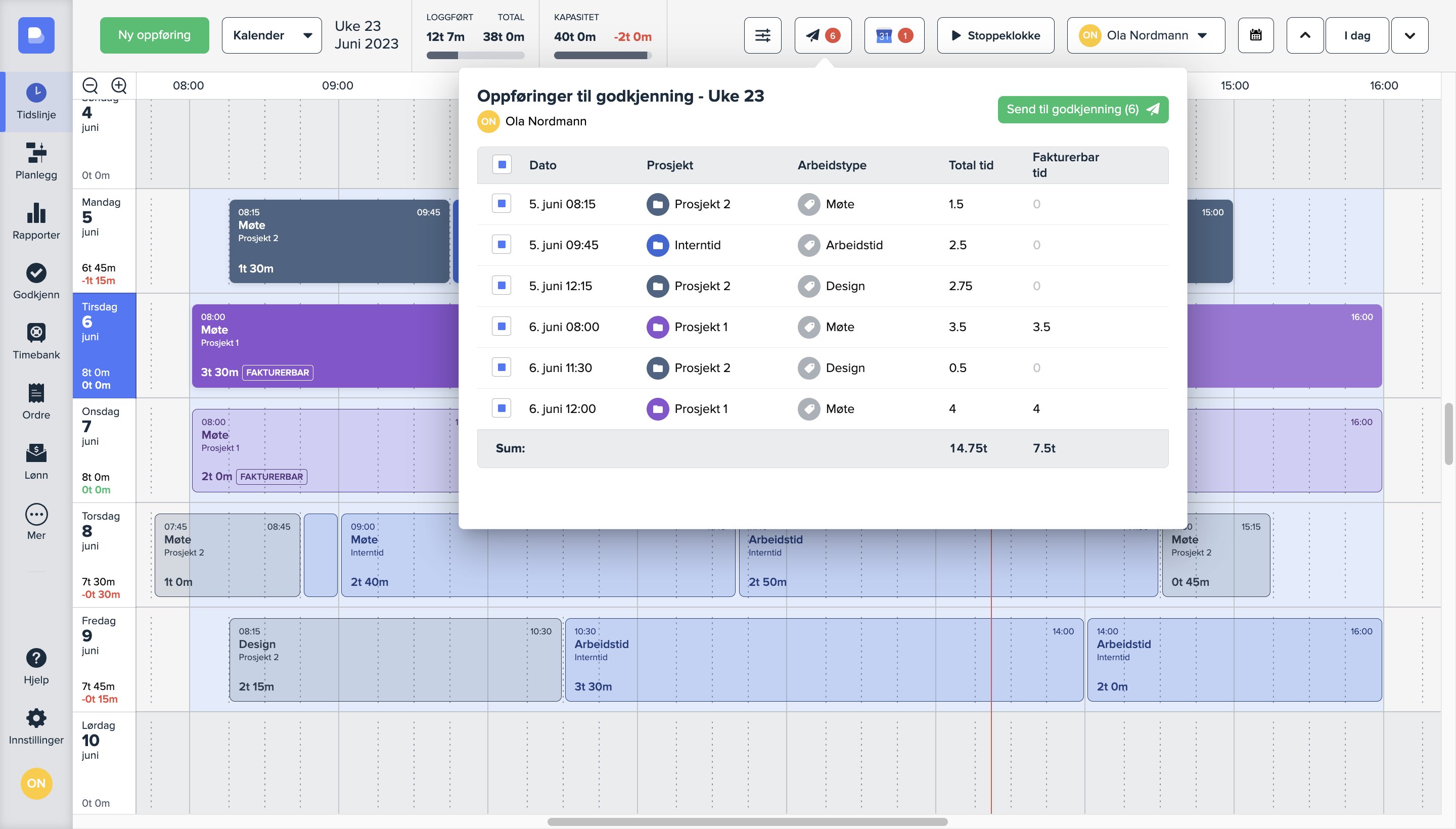
Task: Open Timebank in the sidebar
Action: 36,342
